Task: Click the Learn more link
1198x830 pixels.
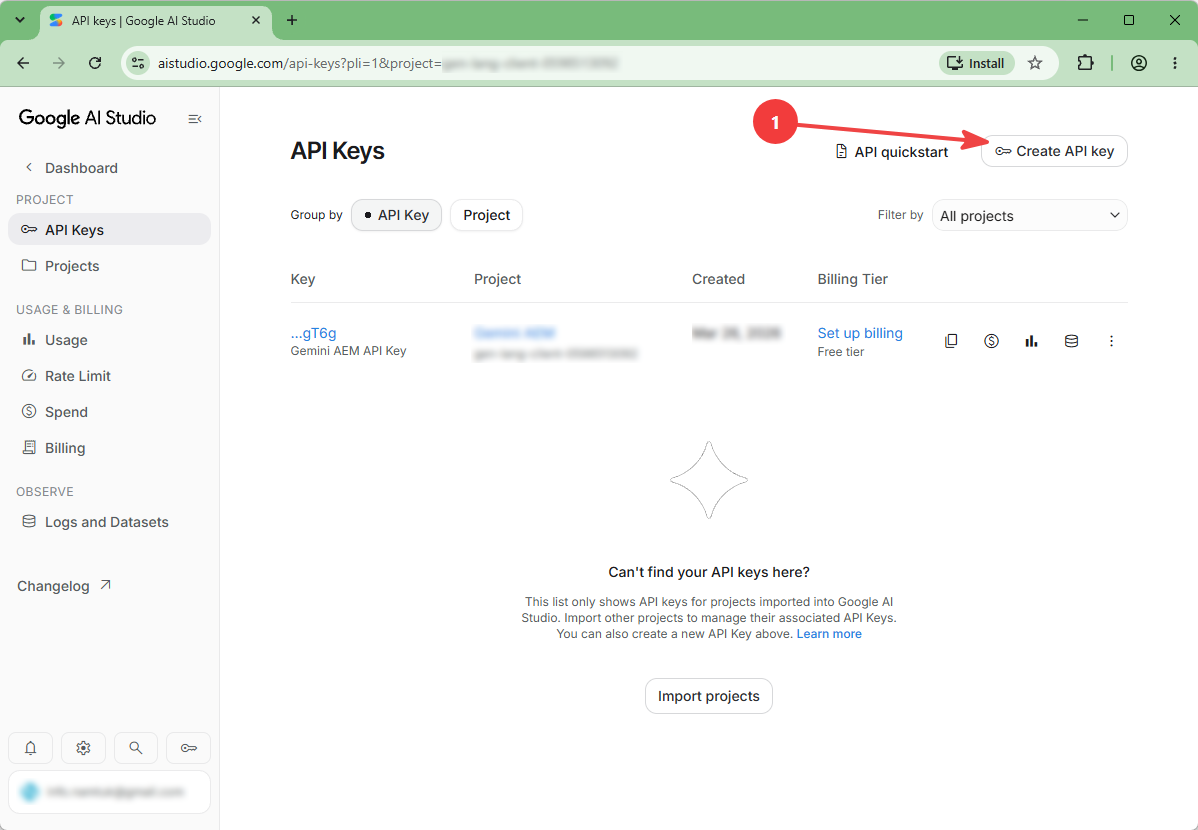Action: click(829, 634)
